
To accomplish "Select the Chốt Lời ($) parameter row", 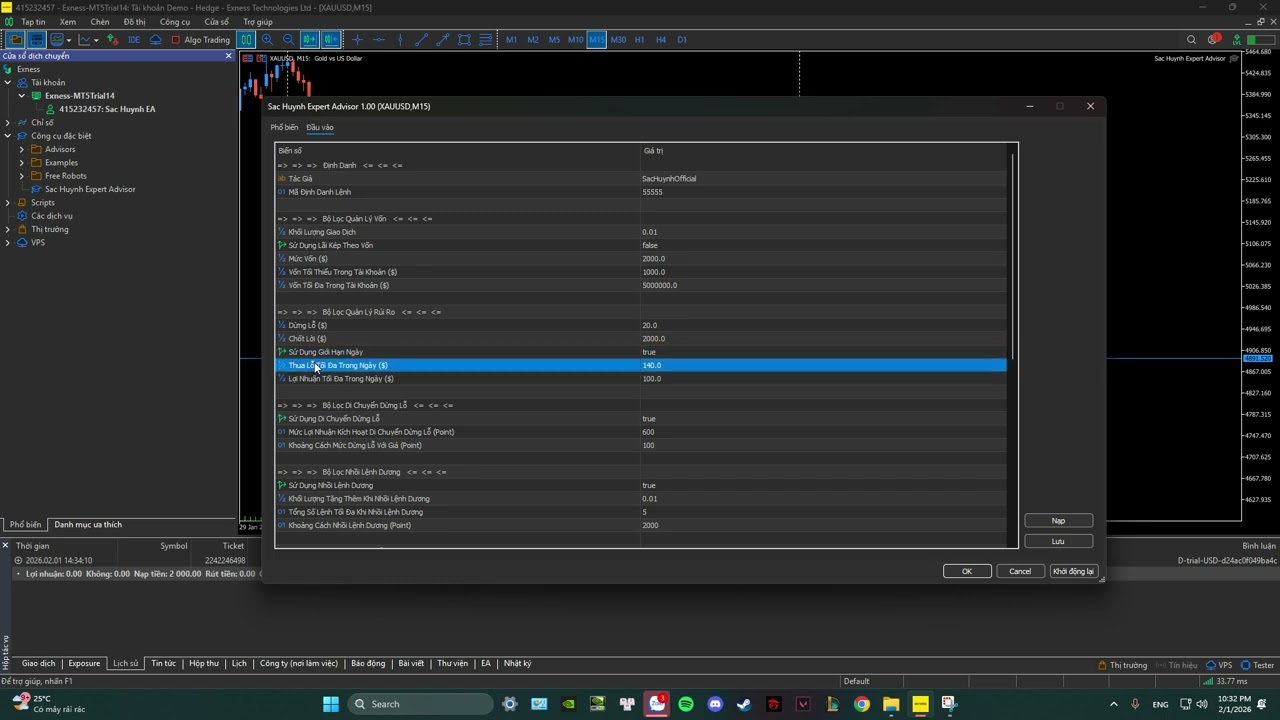I will pyautogui.click(x=641, y=338).
